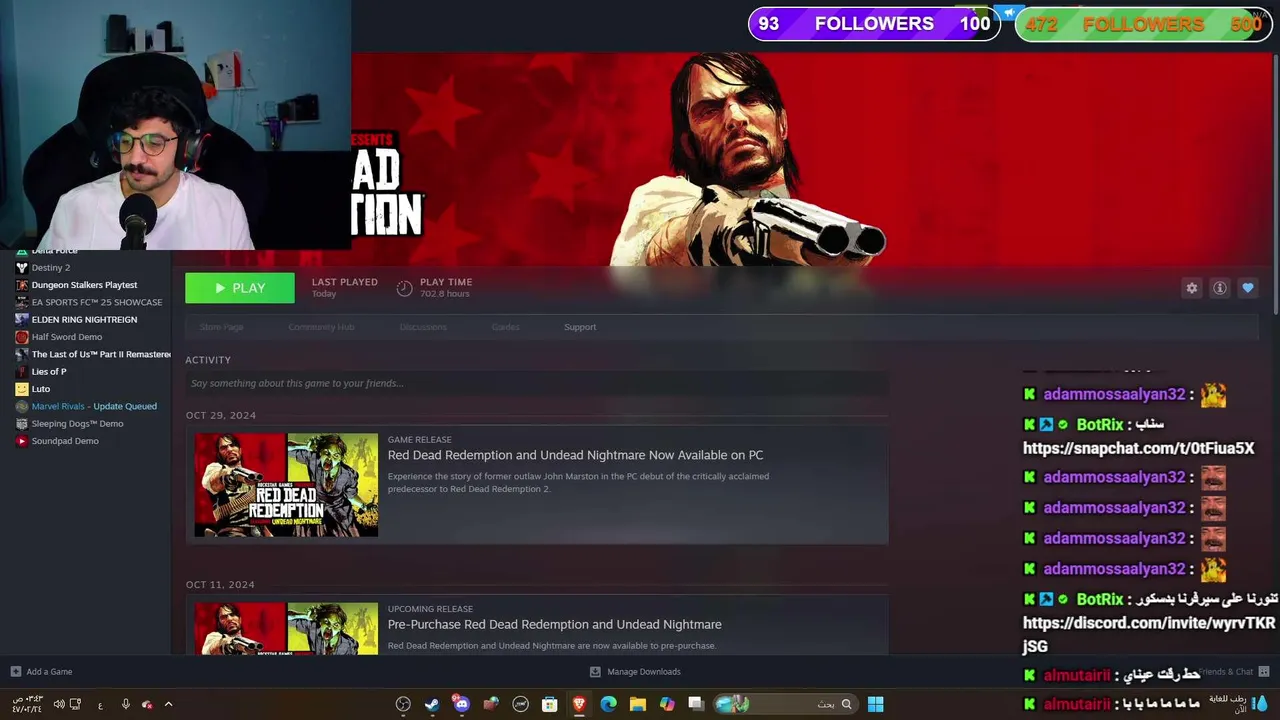1280x720 pixels.
Task: Open the volume tray icon
Action: tap(59, 704)
